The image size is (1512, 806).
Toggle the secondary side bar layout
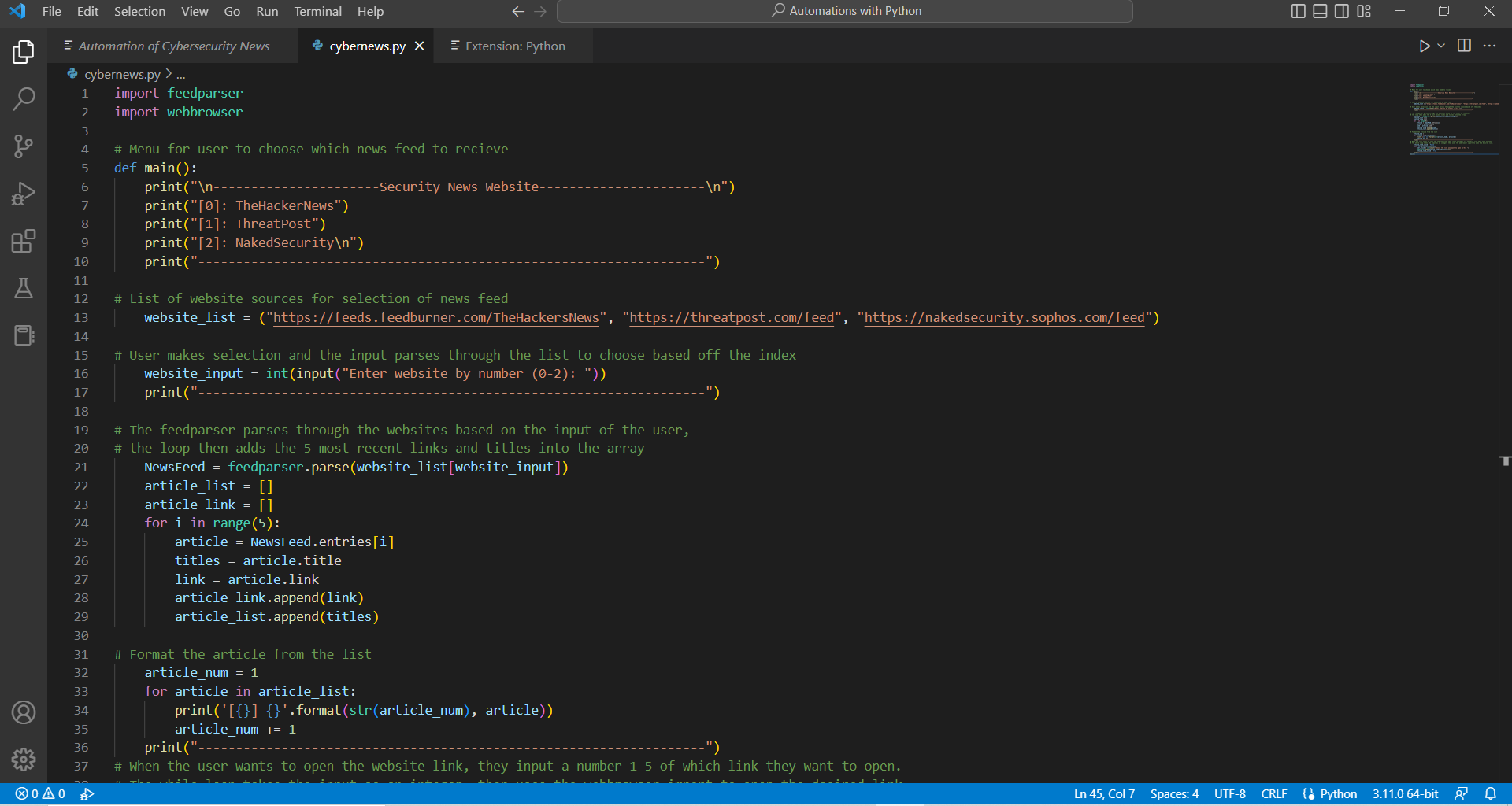[x=1342, y=11]
